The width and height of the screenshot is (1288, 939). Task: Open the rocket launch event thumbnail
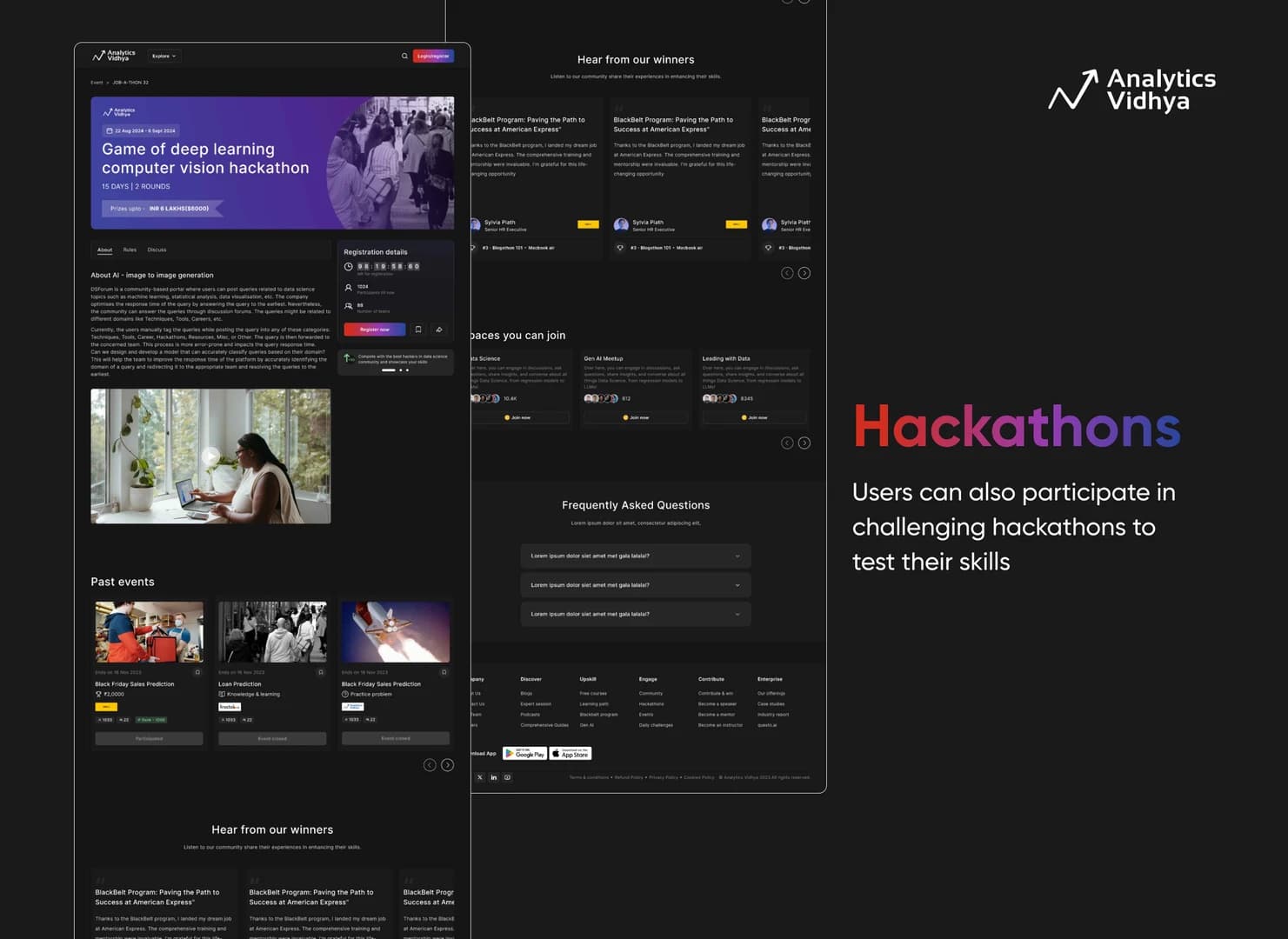coord(396,632)
